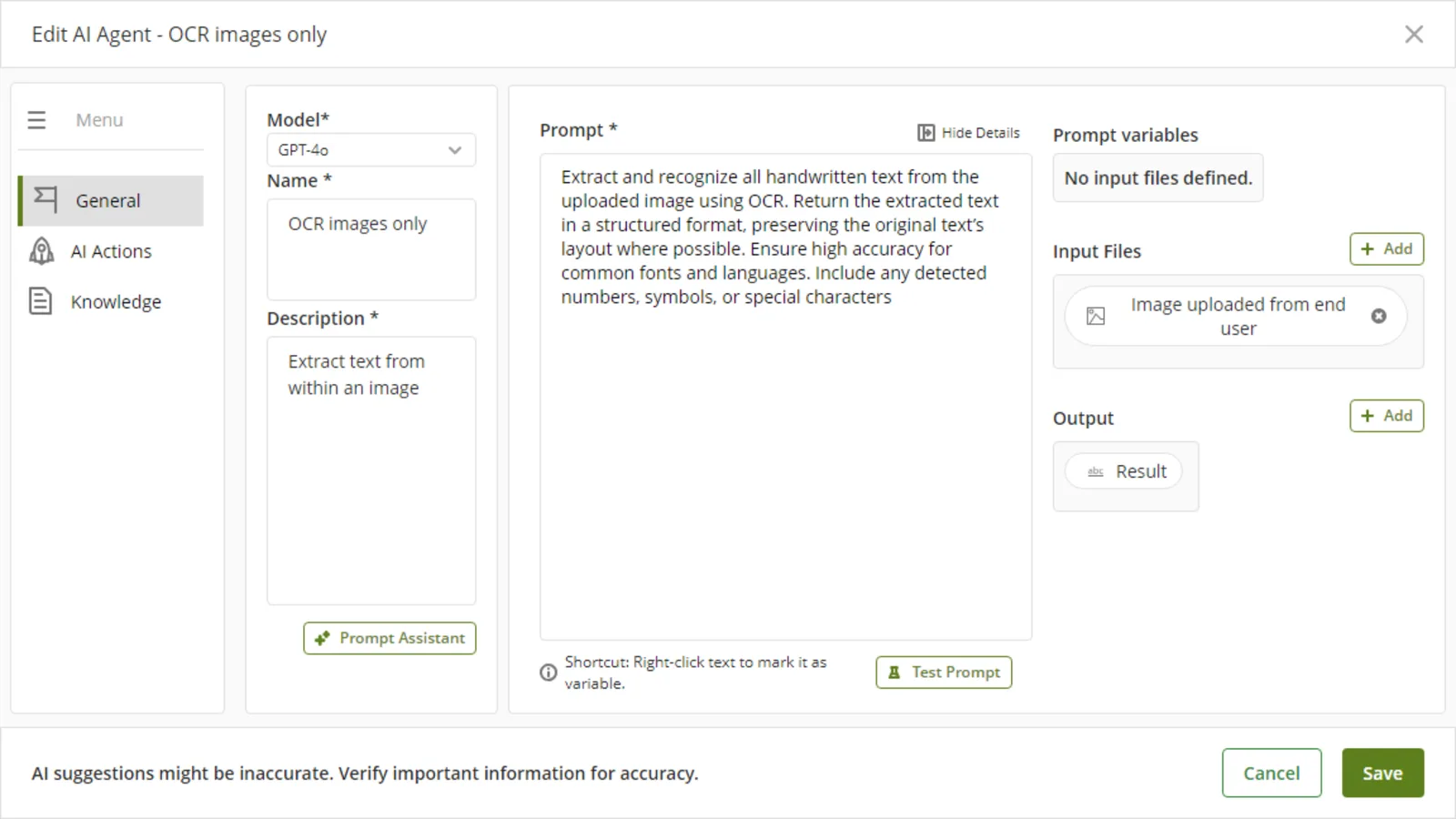Switch to the Knowledge section
Screen dimensions: 1456x819
click(x=111, y=301)
